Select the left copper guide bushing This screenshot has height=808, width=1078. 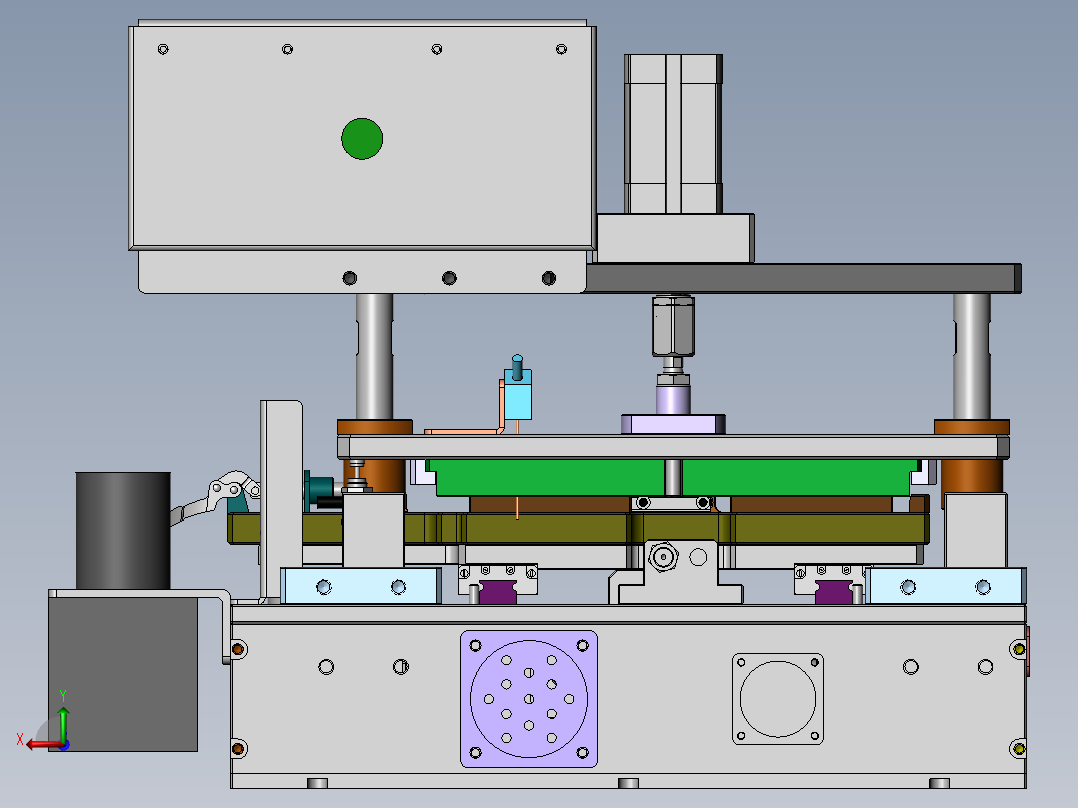click(375, 427)
